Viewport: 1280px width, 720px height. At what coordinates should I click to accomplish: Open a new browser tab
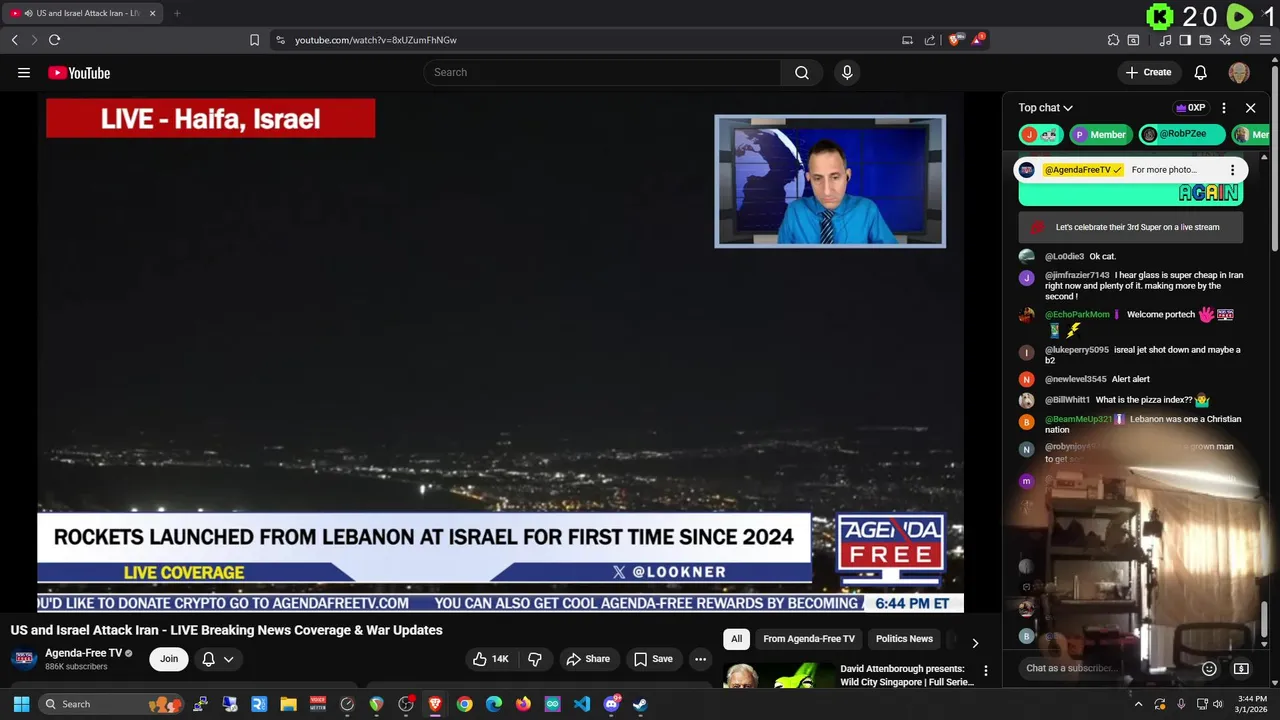tap(177, 13)
